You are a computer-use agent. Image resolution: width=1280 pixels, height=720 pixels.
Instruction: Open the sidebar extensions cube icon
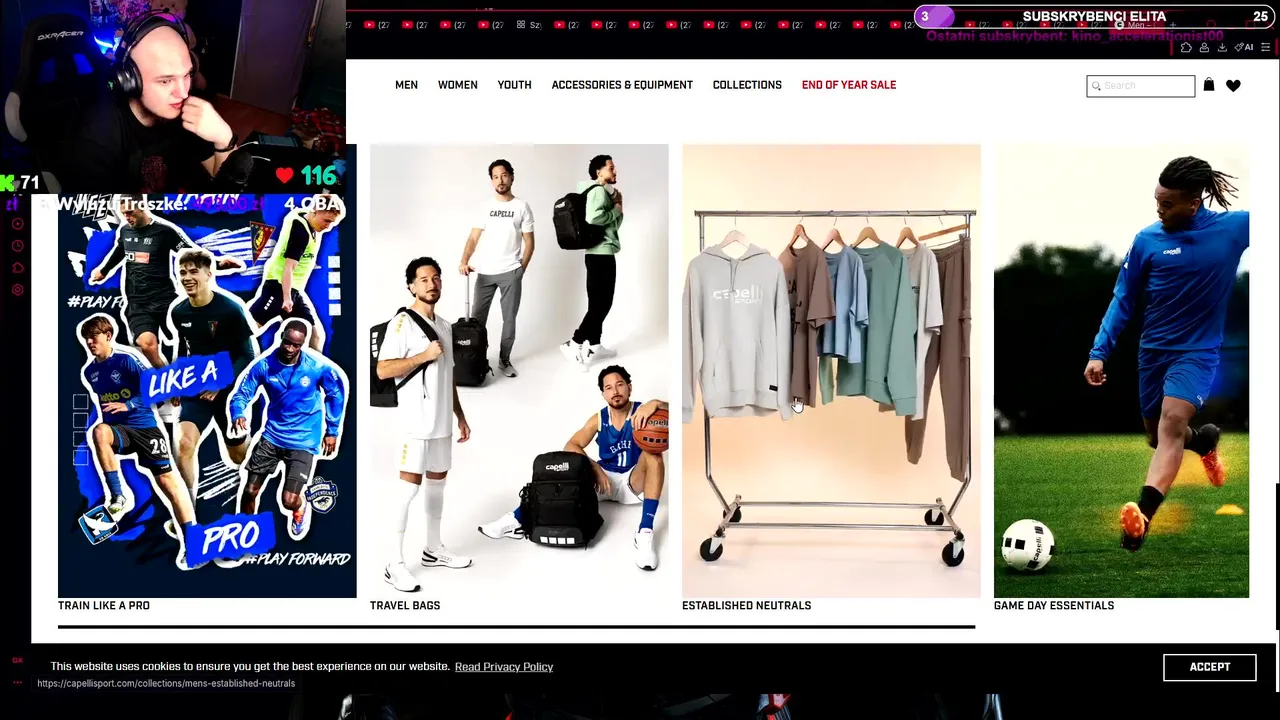tap(17, 268)
